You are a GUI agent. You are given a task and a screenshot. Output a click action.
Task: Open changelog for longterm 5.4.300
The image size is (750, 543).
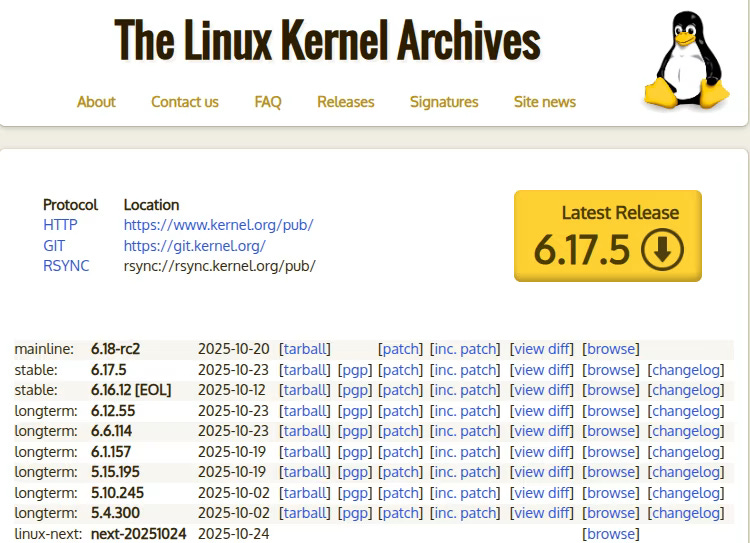686,513
